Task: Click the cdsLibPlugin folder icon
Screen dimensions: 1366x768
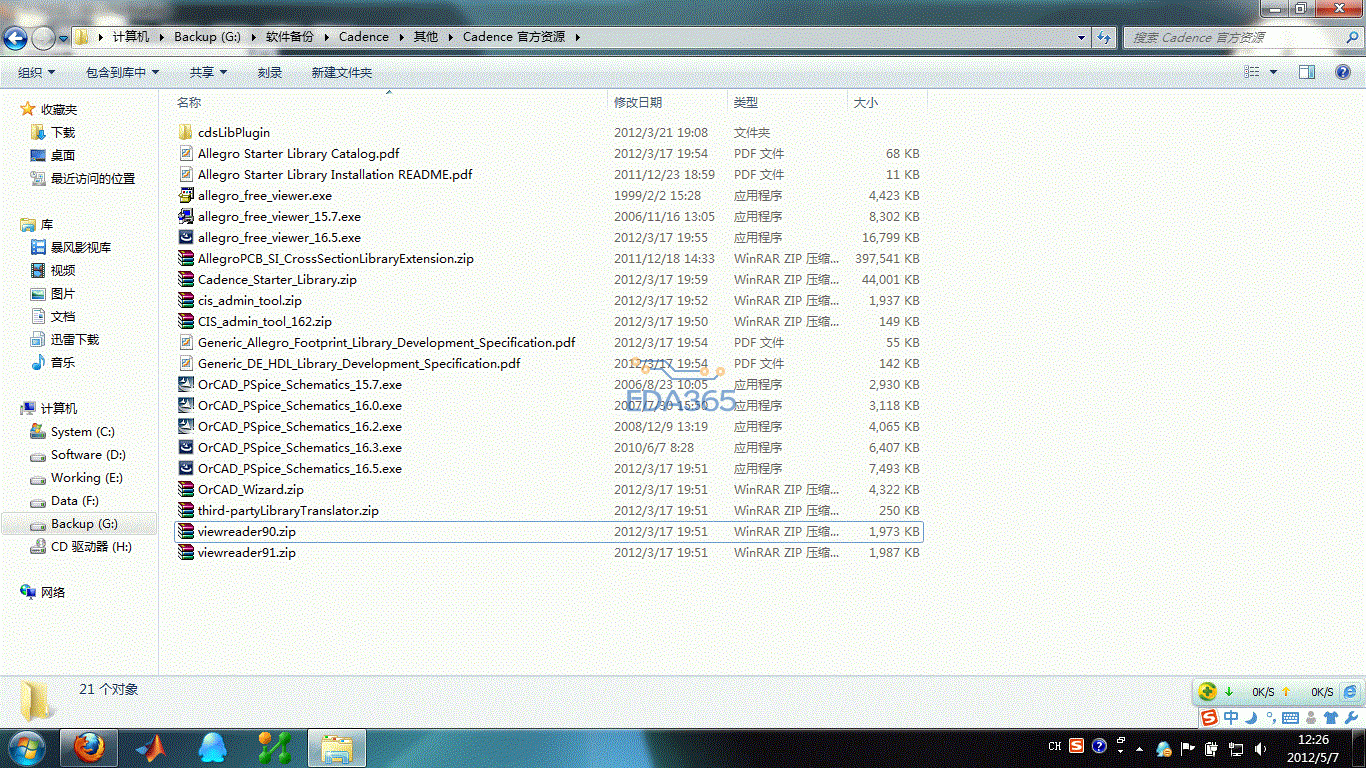Action: click(185, 132)
